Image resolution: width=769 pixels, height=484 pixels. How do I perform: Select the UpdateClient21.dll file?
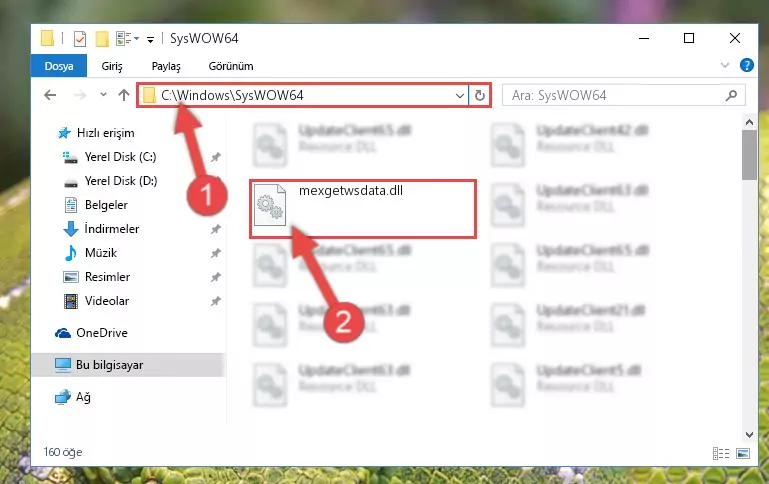tap(568, 325)
